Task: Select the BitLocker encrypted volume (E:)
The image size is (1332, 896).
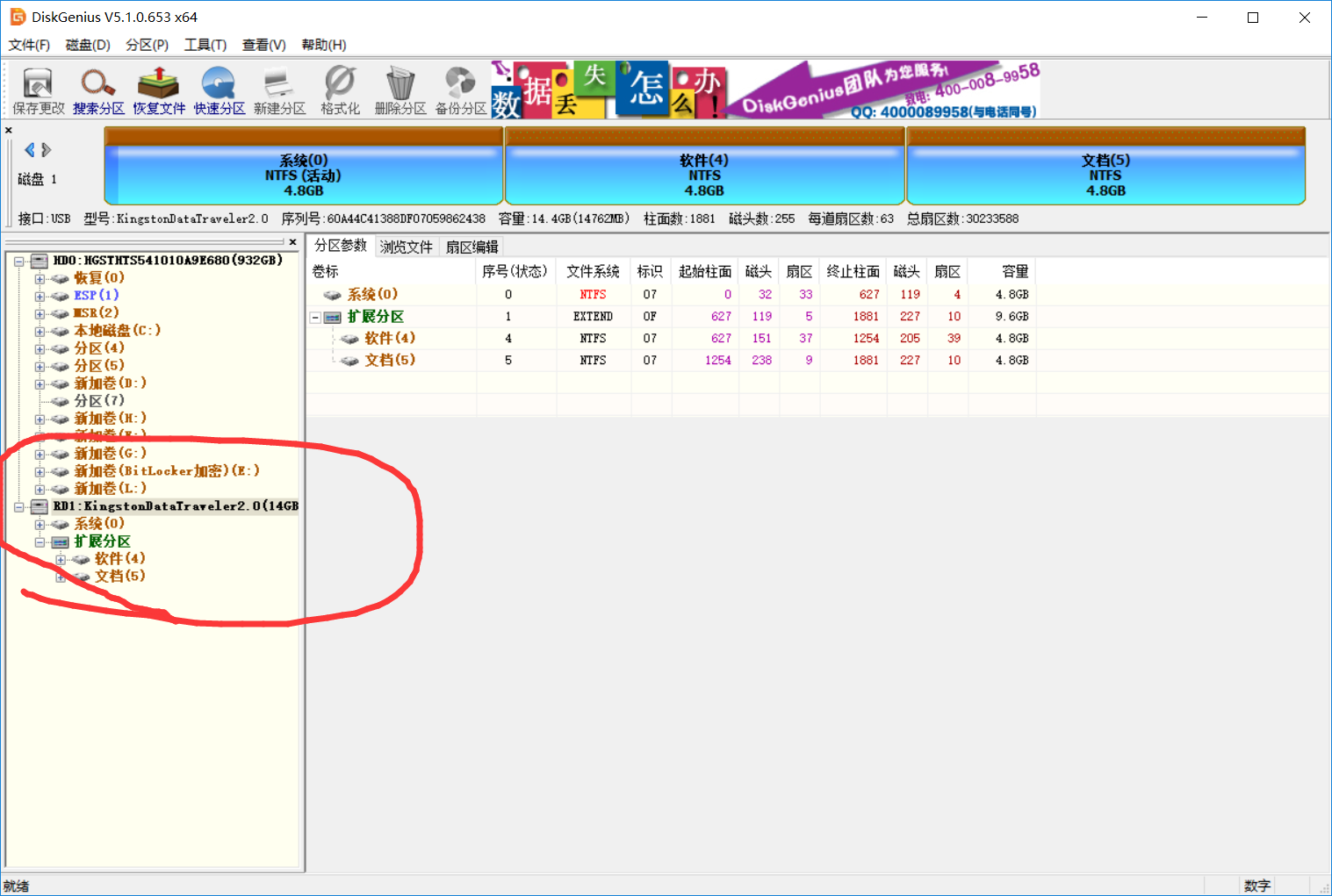Action: tap(167, 471)
